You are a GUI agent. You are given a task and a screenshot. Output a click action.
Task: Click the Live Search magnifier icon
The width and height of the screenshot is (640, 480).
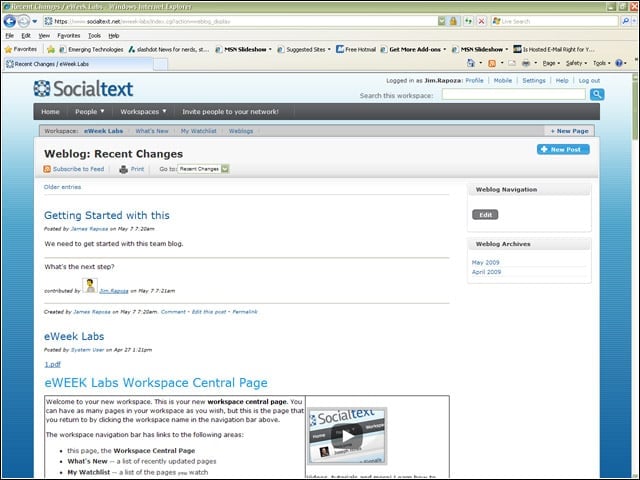click(625, 21)
